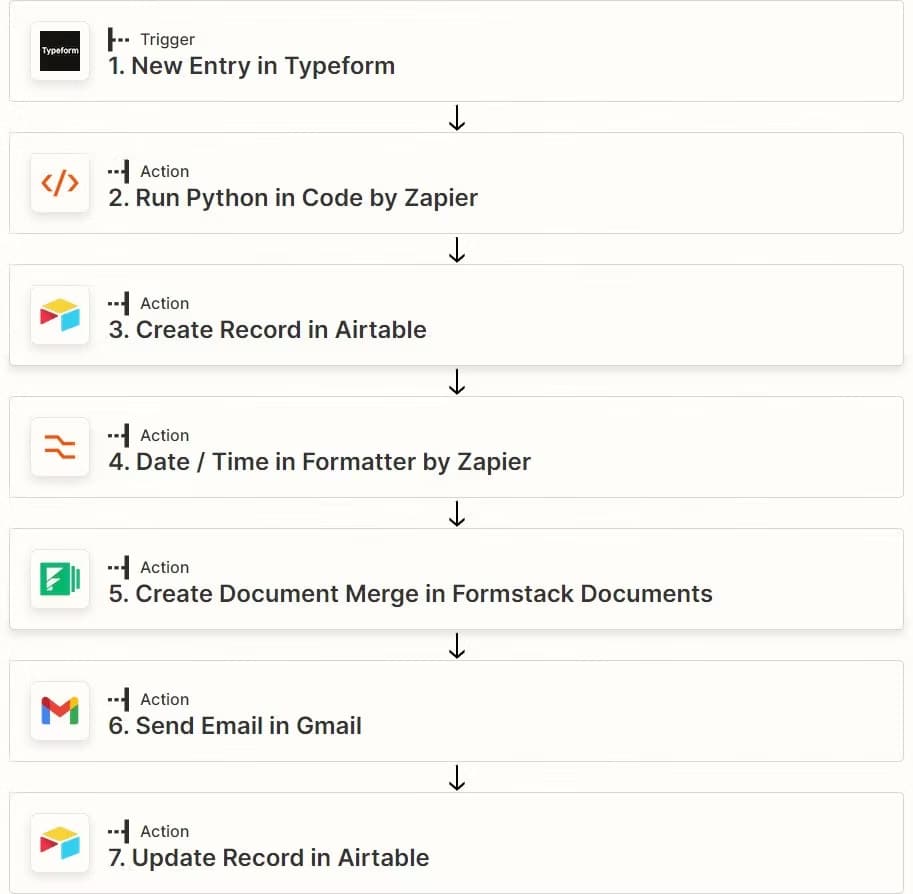913x894 pixels.
Task: Click the Gmail app icon
Action: point(60,711)
